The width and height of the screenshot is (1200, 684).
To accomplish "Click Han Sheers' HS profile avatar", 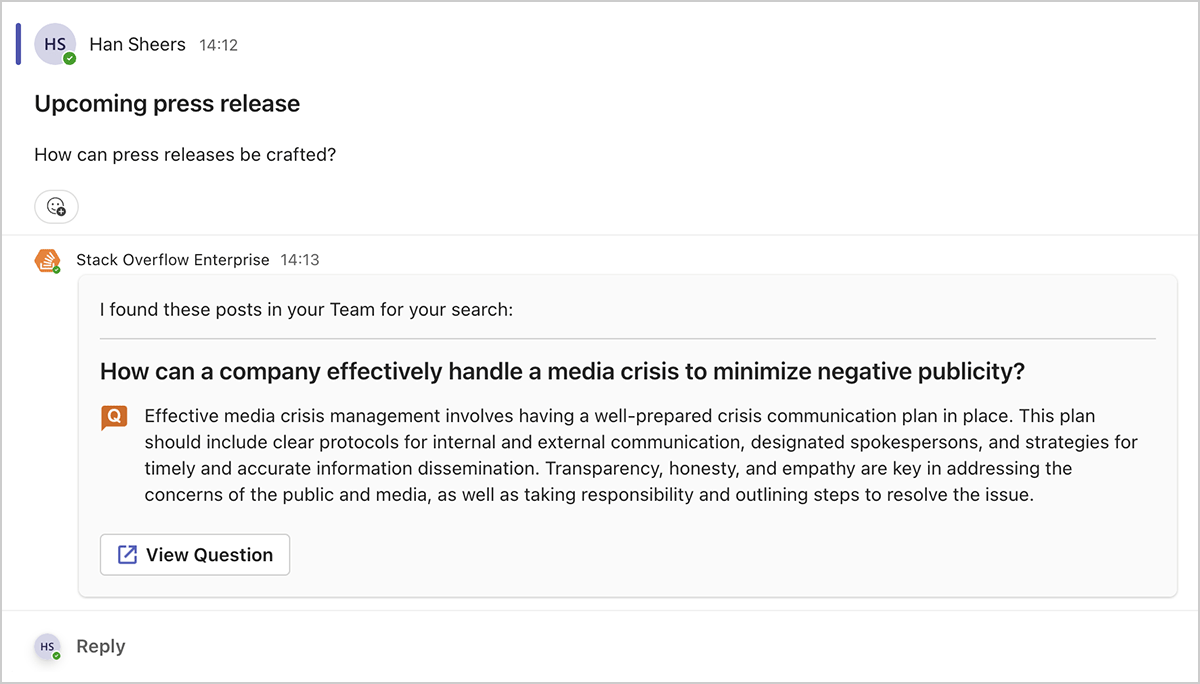I will tap(54, 45).
